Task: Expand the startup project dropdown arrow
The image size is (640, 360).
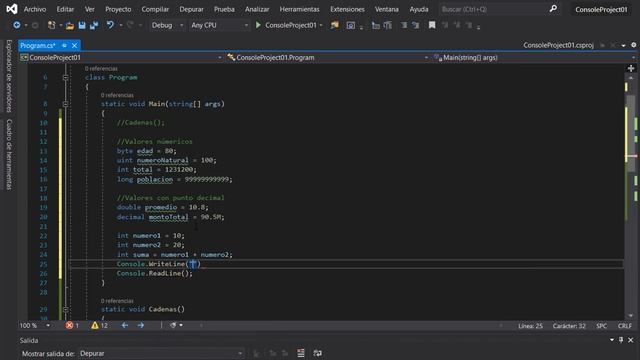Action: coord(321,25)
